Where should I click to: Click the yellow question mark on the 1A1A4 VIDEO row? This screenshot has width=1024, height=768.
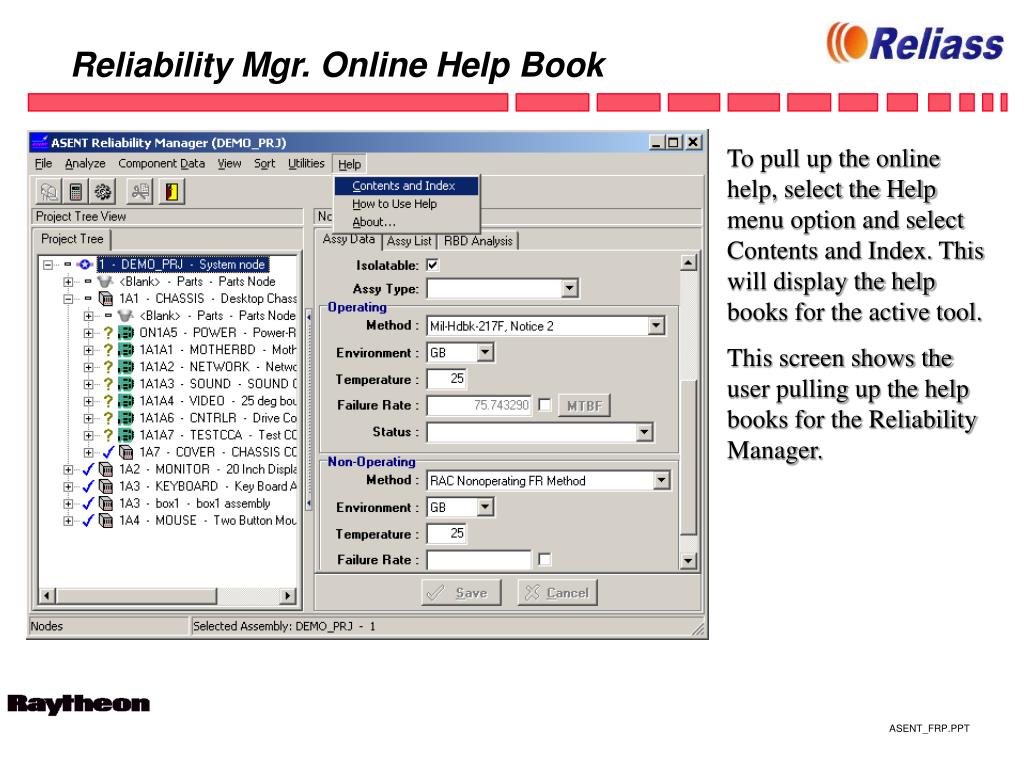click(108, 401)
